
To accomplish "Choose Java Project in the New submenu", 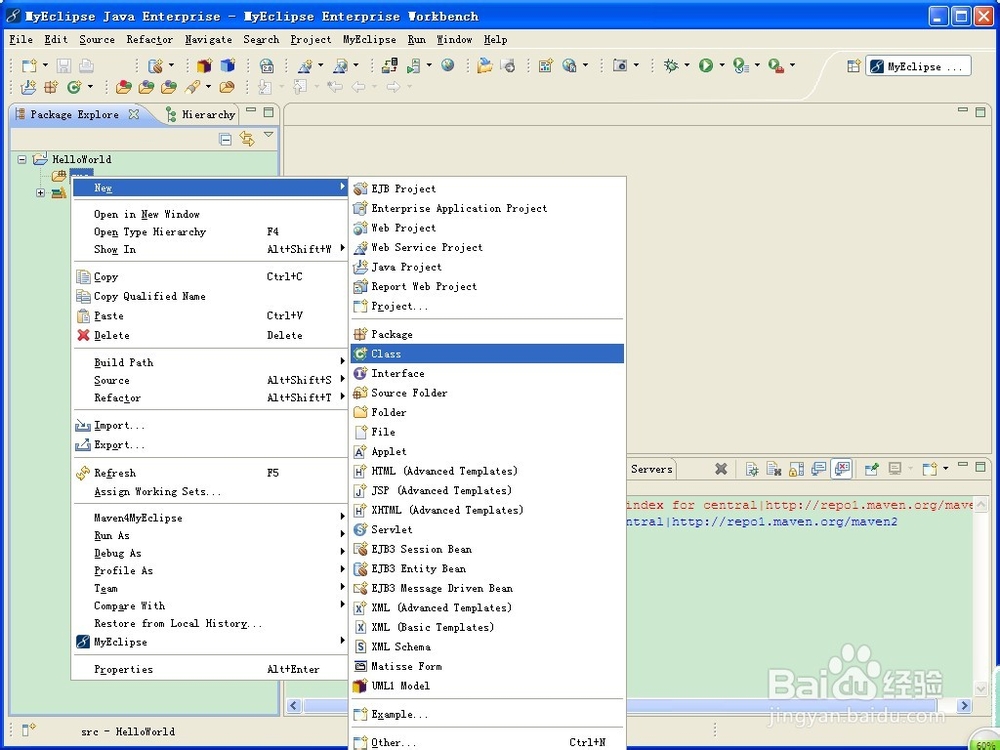I will tap(487, 267).
